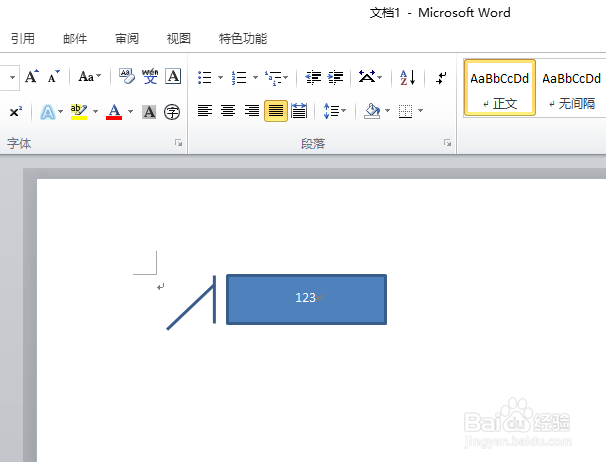This screenshot has width=606, height=462.
Task: Toggle Show/Hide paragraph marks
Action: [441, 77]
